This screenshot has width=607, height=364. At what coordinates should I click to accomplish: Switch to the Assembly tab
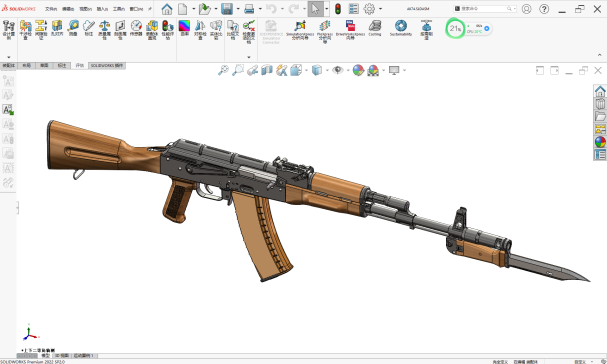(9, 65)
